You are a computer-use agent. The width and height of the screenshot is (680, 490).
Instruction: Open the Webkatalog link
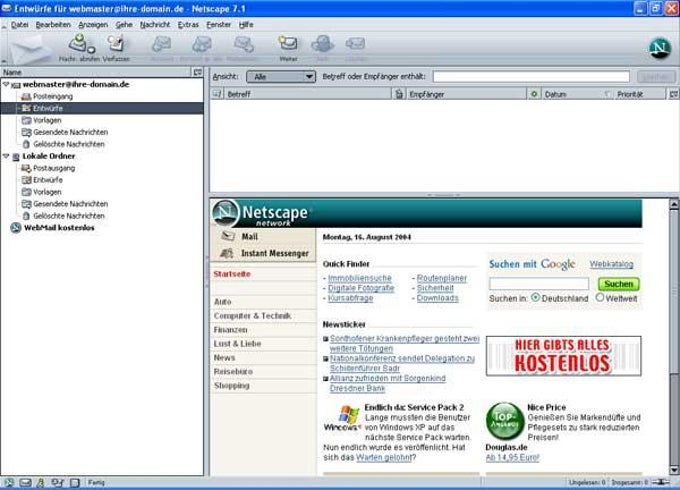point(611,264)
